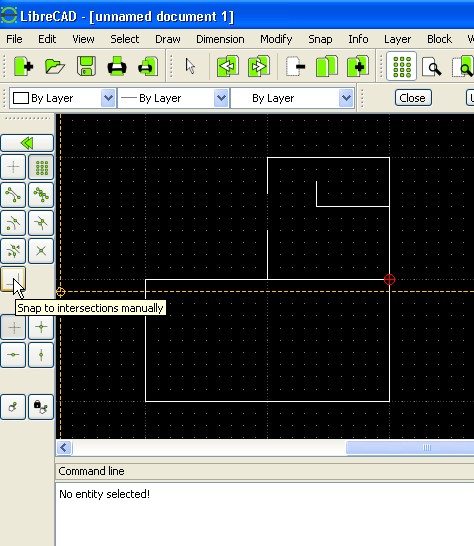The width and height of the screenshot is (474, 546).
Task: Paste with the plus-page icon
Action: tap(358, 66)
